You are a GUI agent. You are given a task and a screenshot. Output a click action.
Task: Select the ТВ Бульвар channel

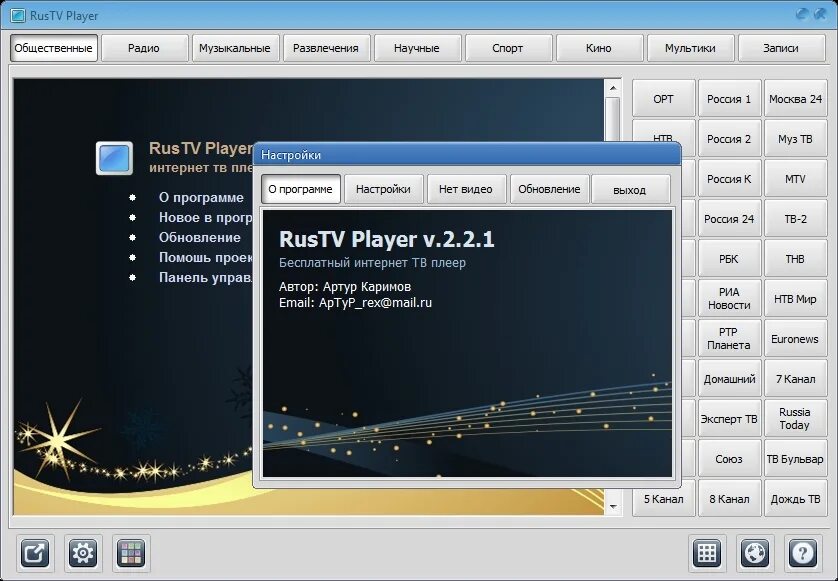tap(795, 459)
